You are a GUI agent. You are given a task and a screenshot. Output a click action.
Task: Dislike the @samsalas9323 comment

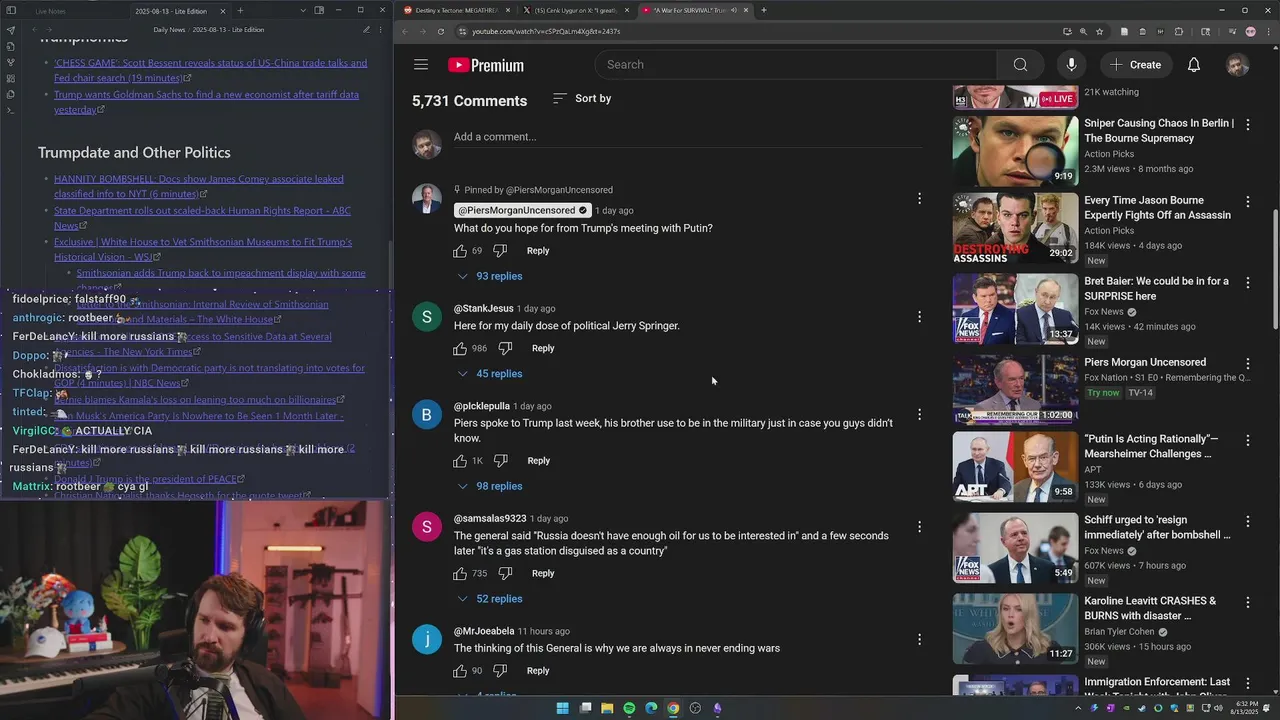point(505,573)
